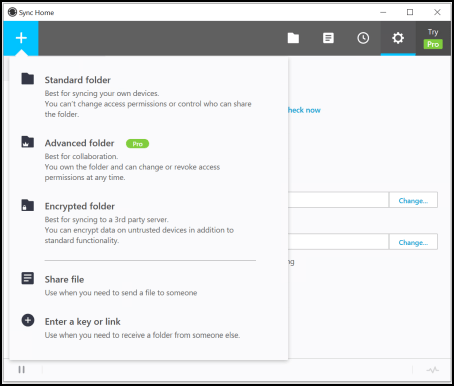Click 'Use when you need to send a file' text

coord(121,293)
